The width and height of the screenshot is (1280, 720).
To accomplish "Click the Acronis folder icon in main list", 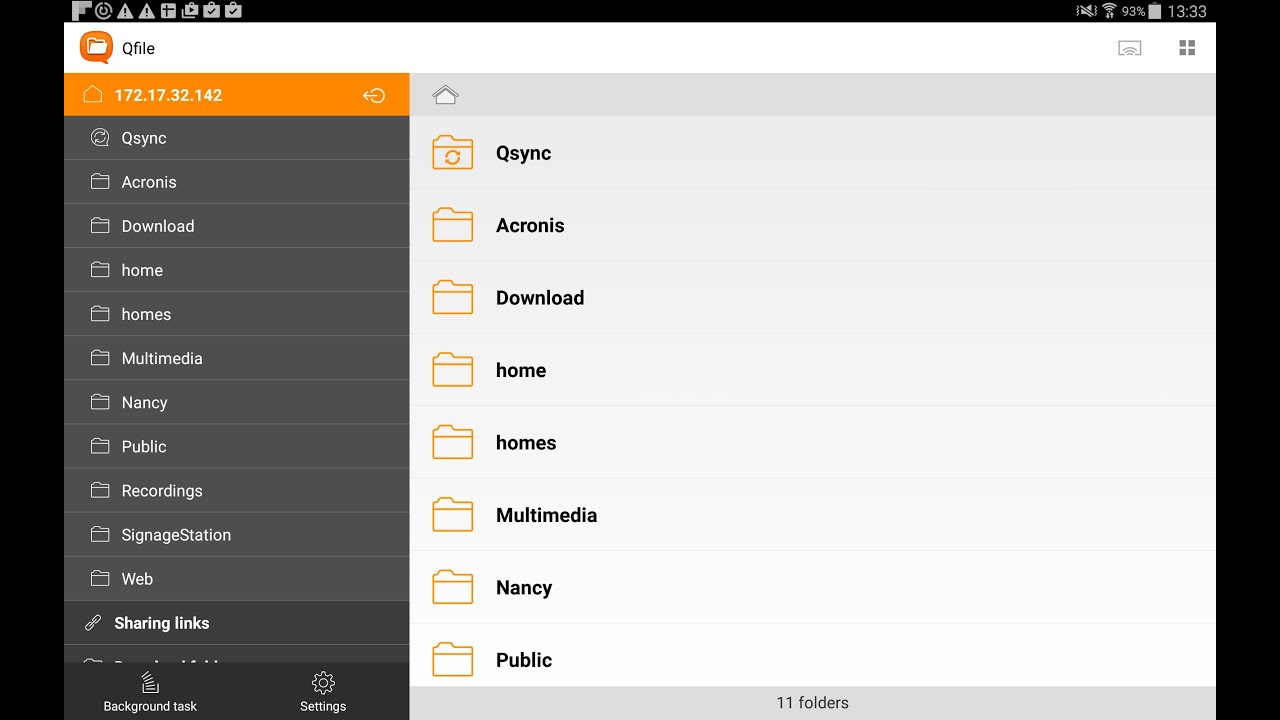I will 453,225.
